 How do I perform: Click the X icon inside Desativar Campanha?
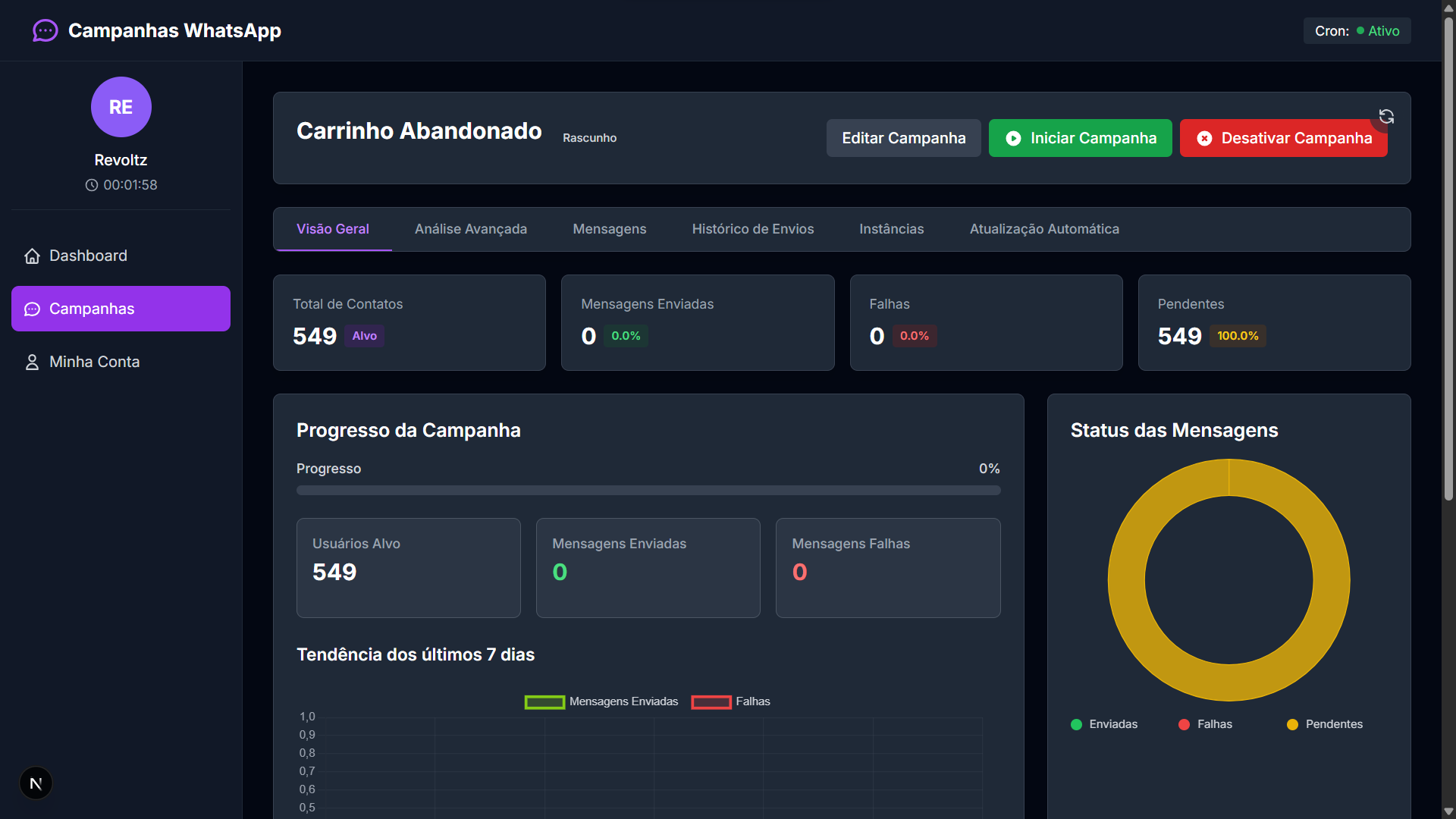click(1204, 139)
